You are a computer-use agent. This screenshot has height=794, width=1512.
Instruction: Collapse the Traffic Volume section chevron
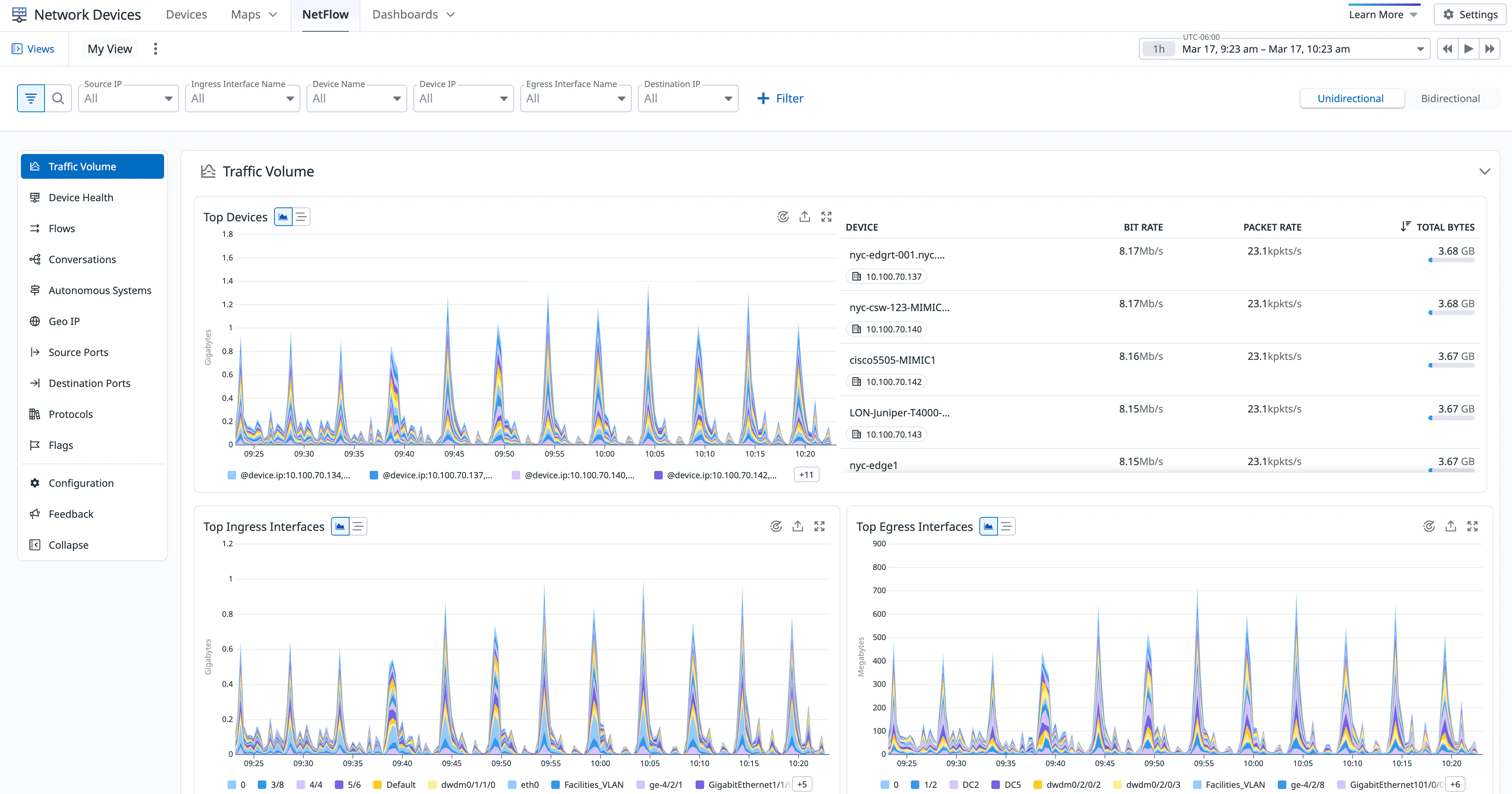(1484, 171)
